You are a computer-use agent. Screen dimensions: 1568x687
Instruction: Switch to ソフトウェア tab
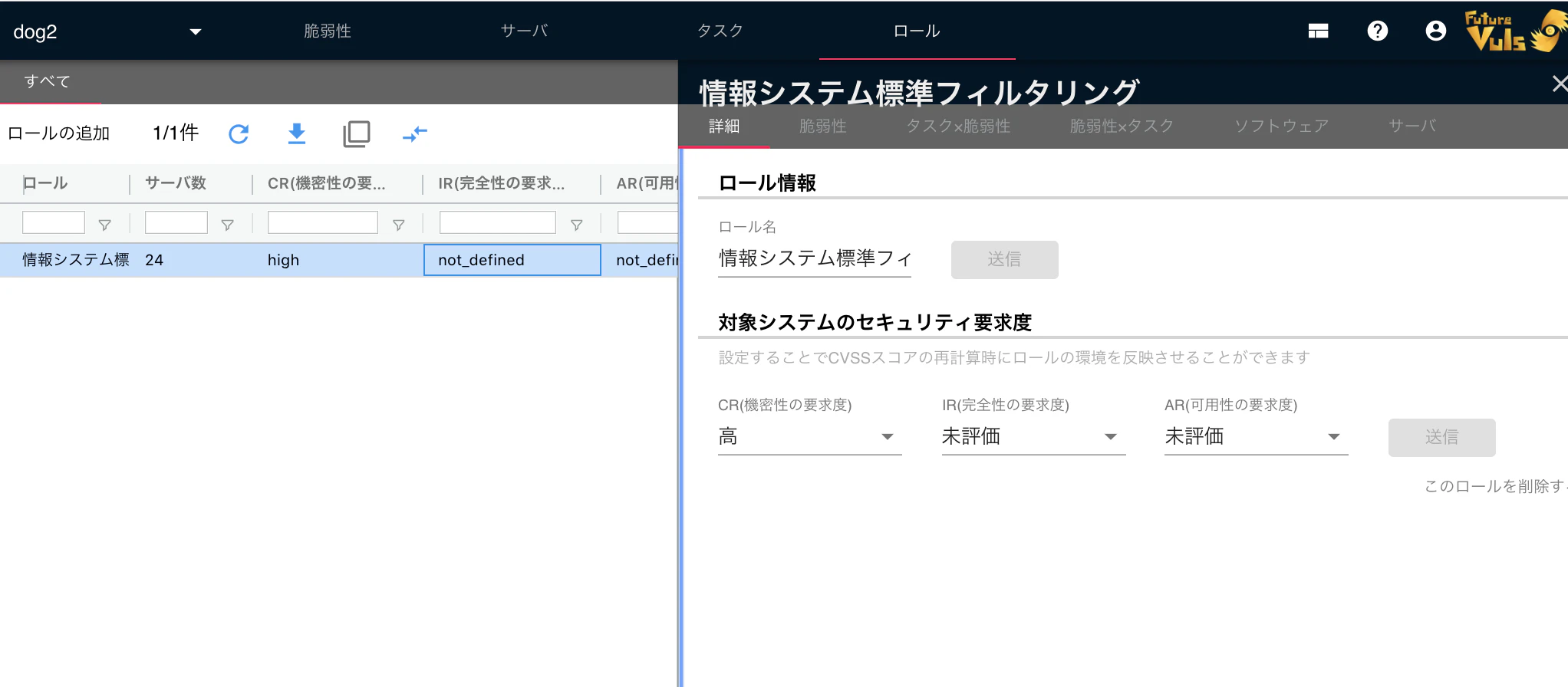pyautogui.click(x=1282, y=126)
